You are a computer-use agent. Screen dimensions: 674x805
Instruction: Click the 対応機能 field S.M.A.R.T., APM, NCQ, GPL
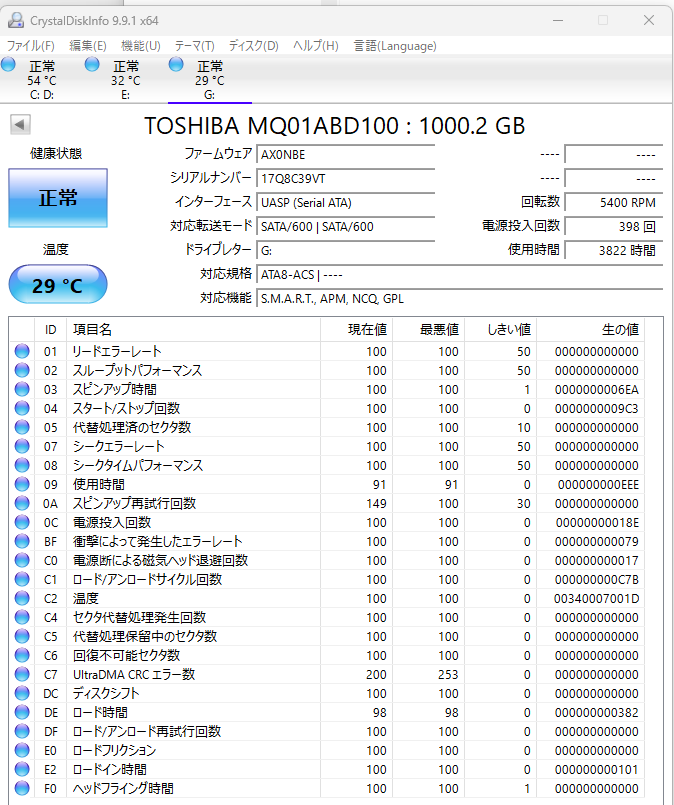[459, 298]
